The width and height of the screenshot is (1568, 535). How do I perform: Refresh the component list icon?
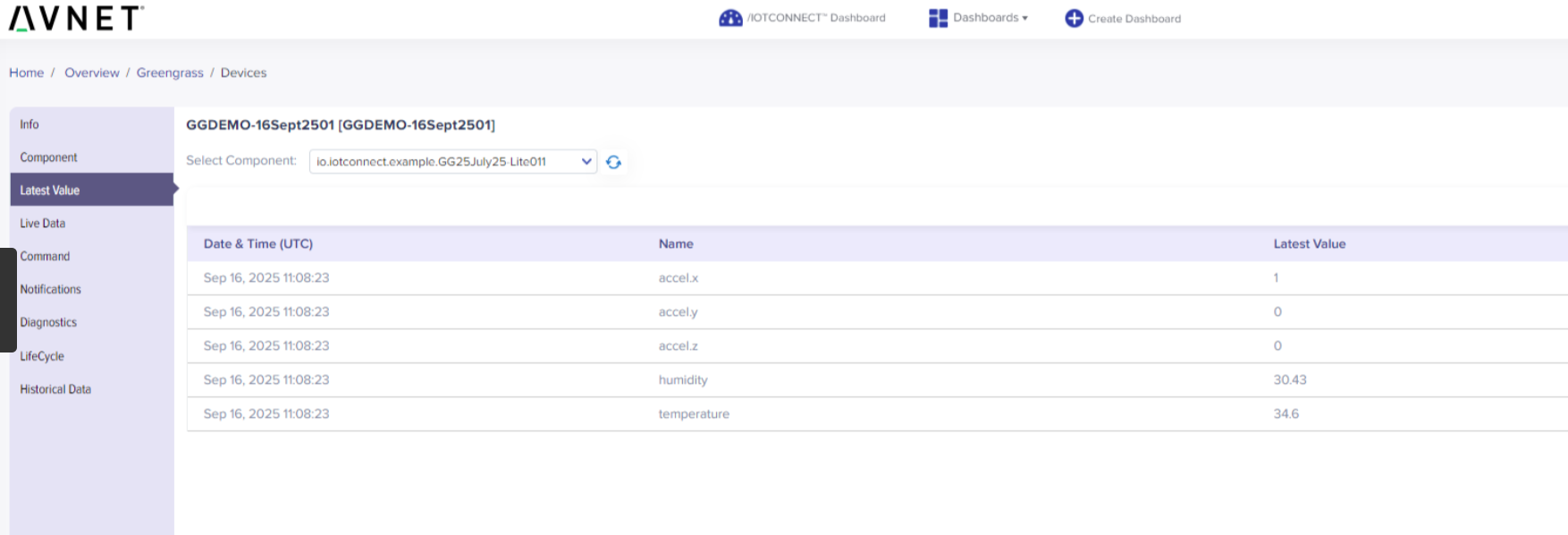coord(613,162)
